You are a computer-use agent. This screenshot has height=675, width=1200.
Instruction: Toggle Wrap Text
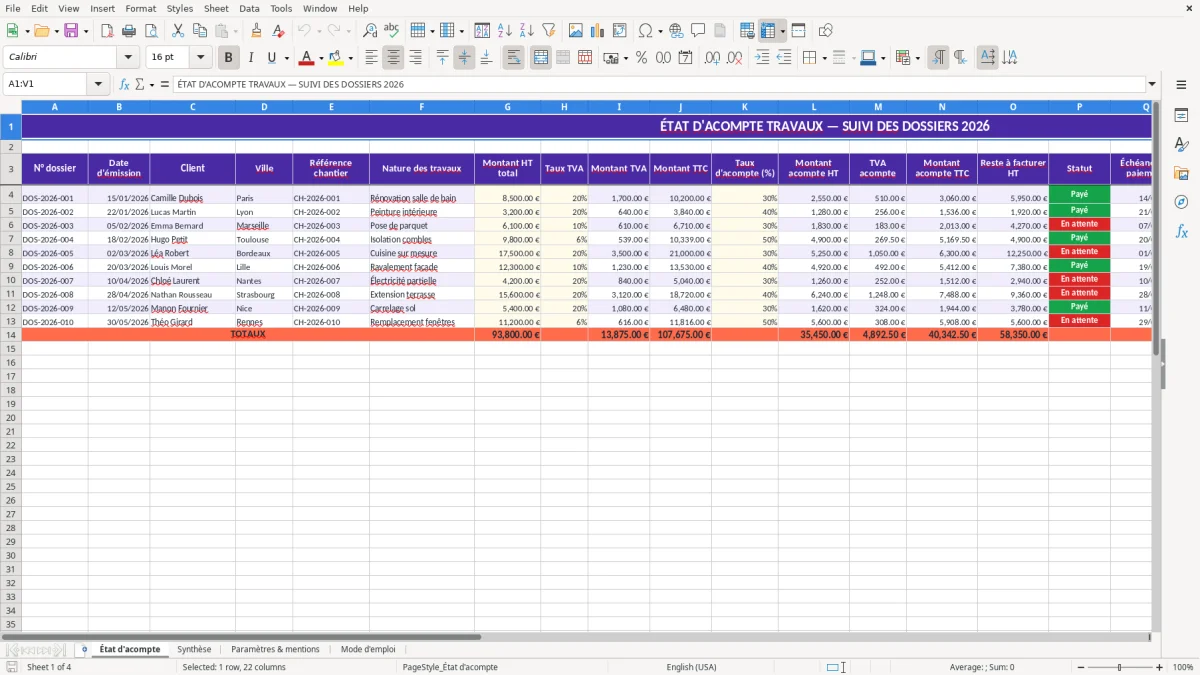tap(513, 58)
